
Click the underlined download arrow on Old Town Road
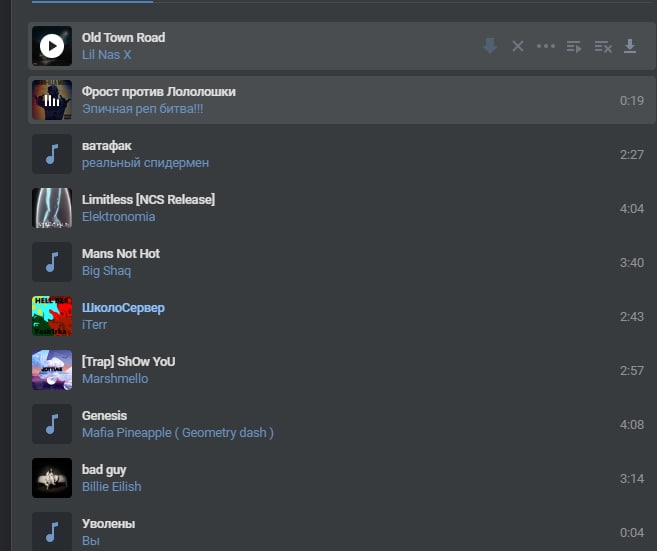coord(630,46)
